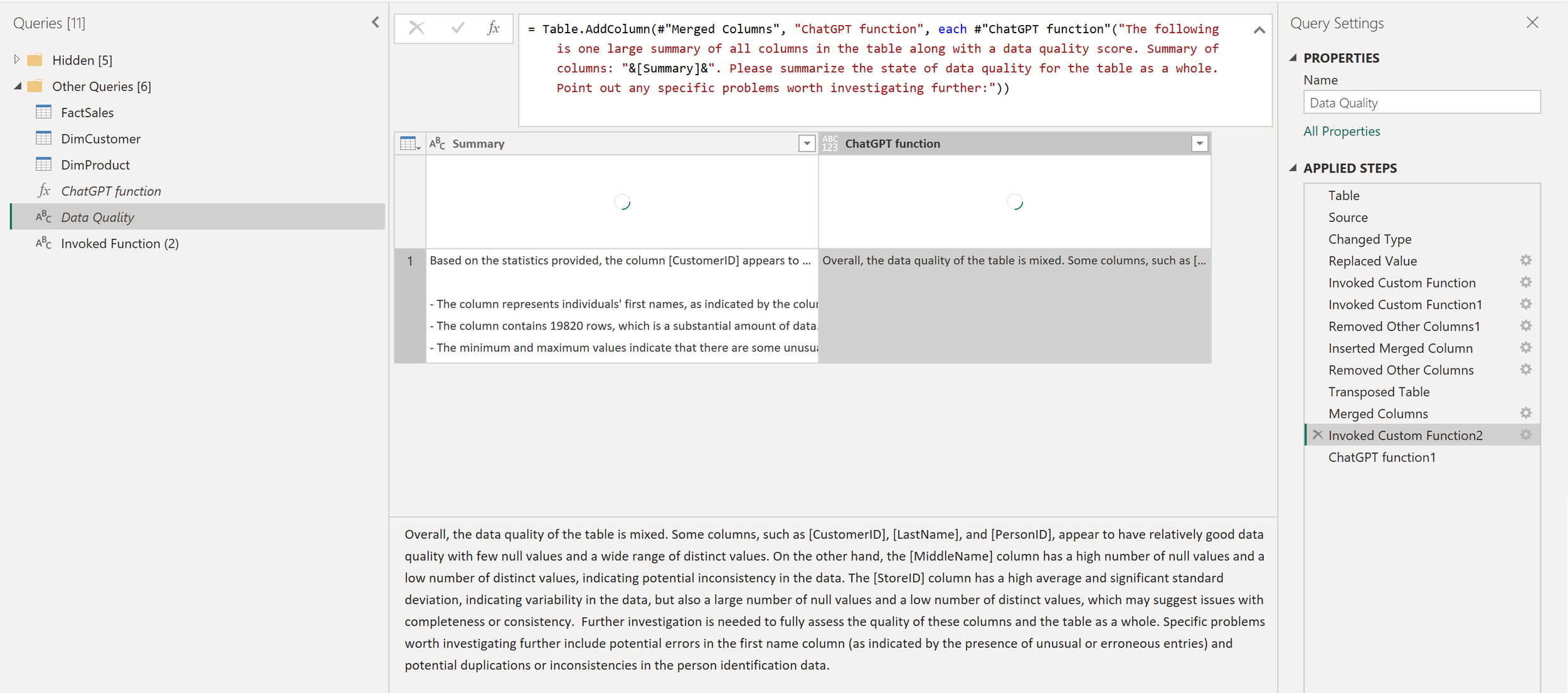Collapse the Queries pane
This screenshot has width=1568, height=693.
point(375,23)
